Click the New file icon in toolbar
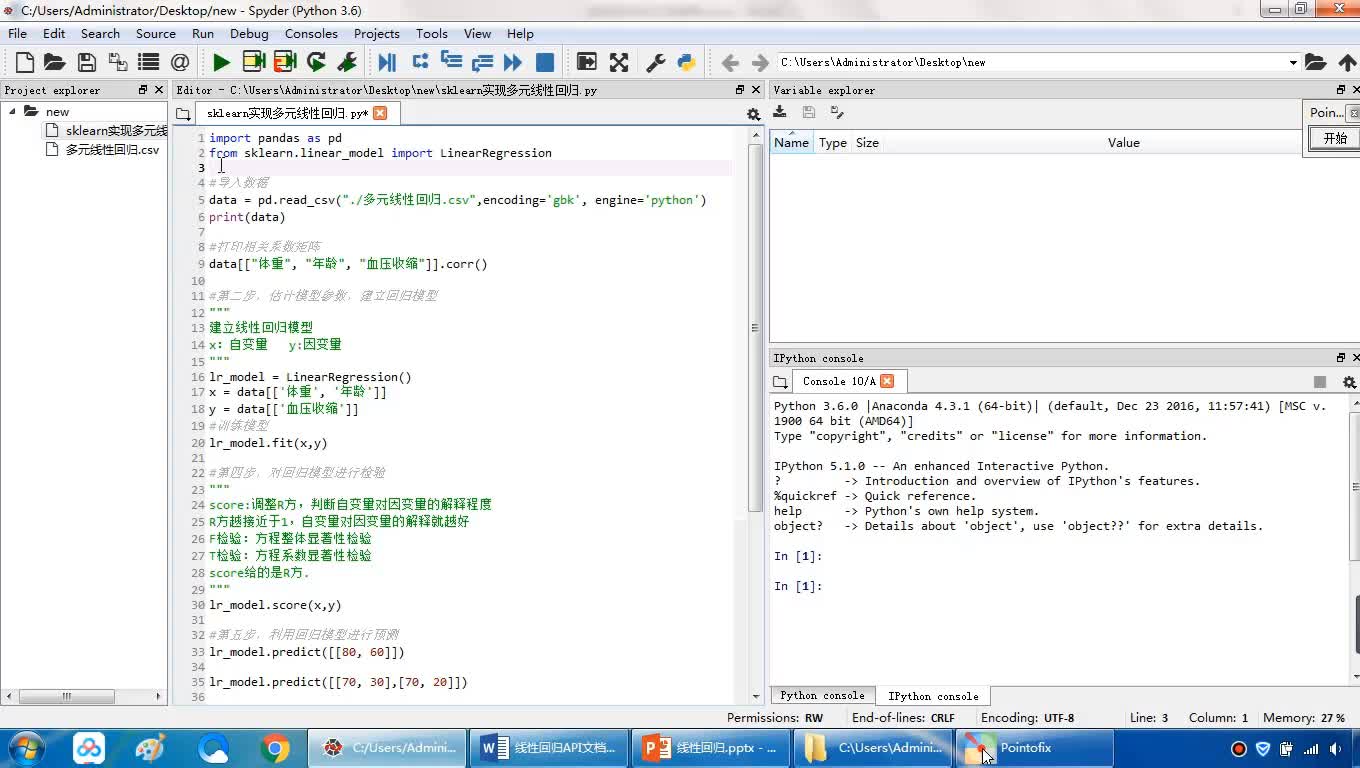 point(25,62)
